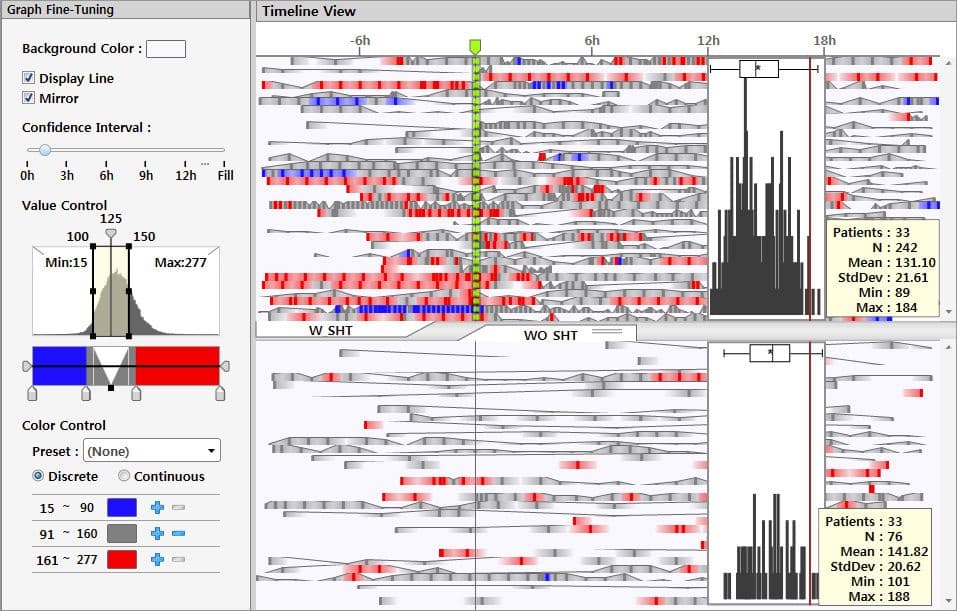
Task: Click the gray color swatch for 91–160
Action: coord(121,534)
